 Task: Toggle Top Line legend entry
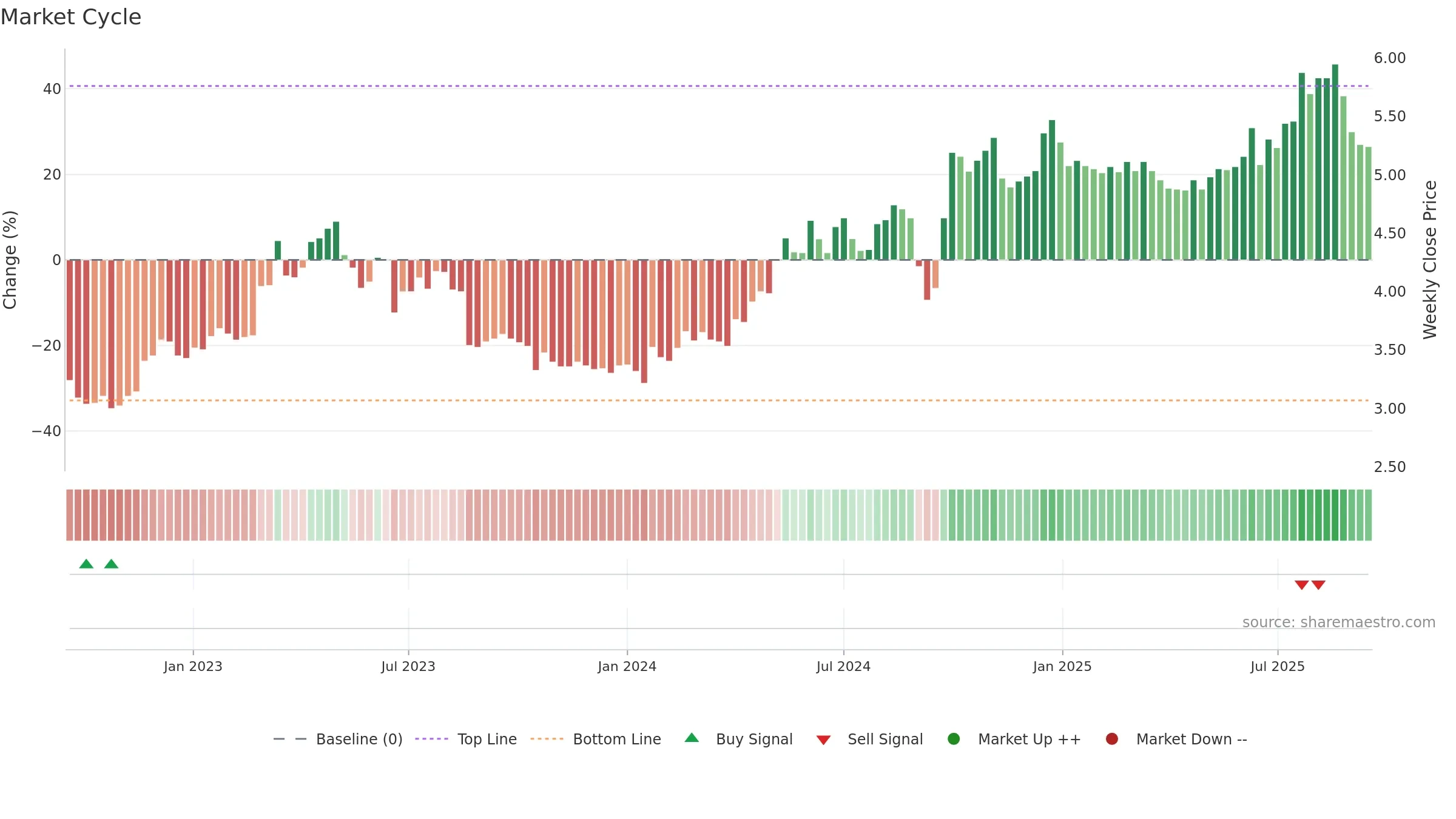click(465, 739)
